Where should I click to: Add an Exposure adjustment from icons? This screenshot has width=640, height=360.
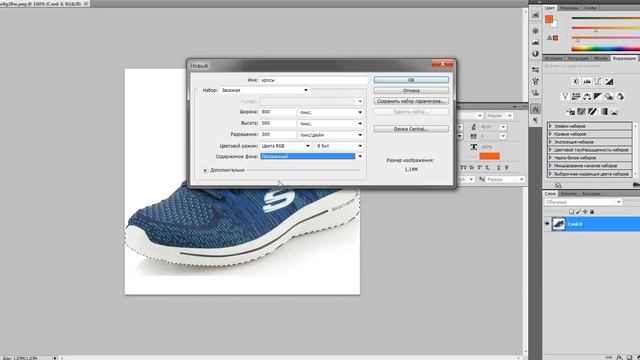pyautogui.click(x=609, y=82)
